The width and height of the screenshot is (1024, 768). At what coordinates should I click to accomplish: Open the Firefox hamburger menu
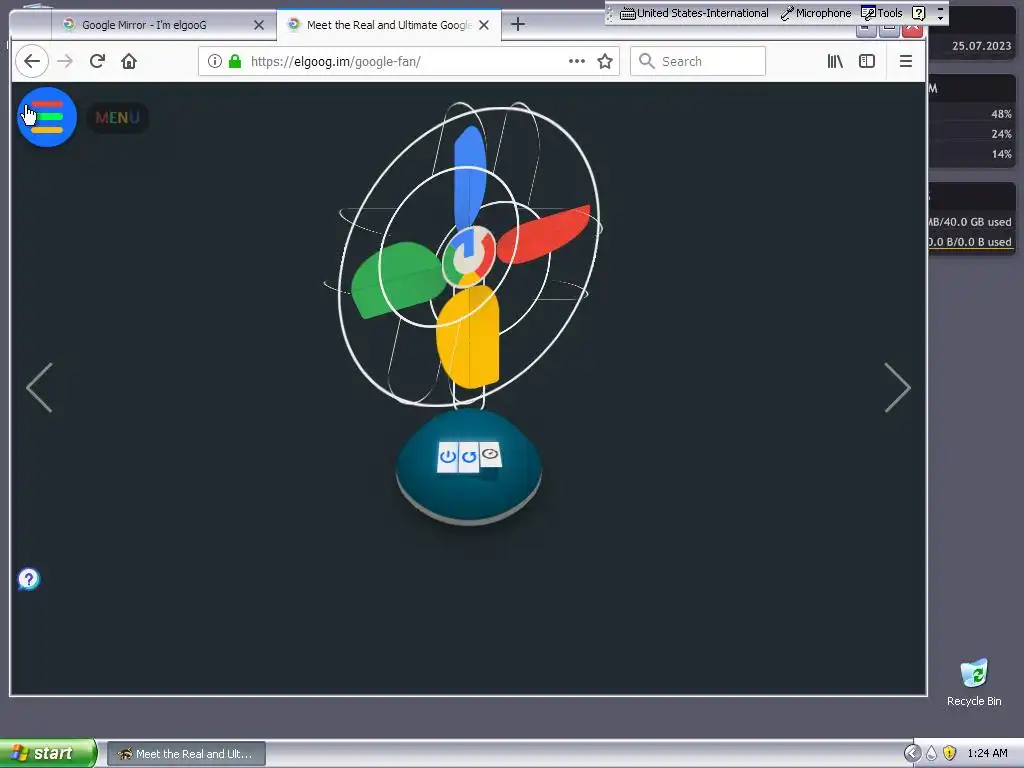point(906,61)
